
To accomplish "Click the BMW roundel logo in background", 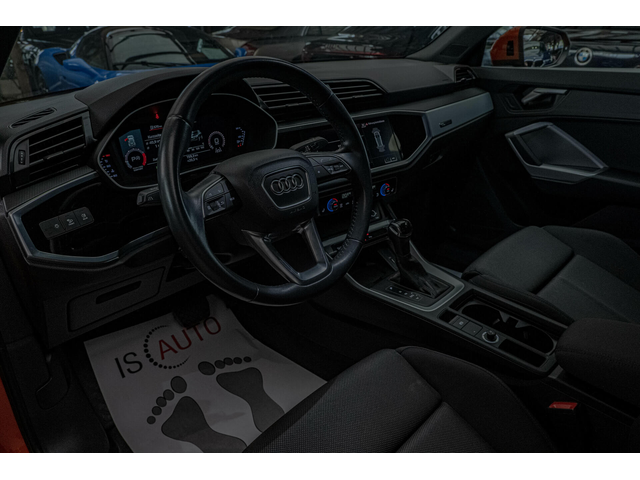I will coord(583,56).
